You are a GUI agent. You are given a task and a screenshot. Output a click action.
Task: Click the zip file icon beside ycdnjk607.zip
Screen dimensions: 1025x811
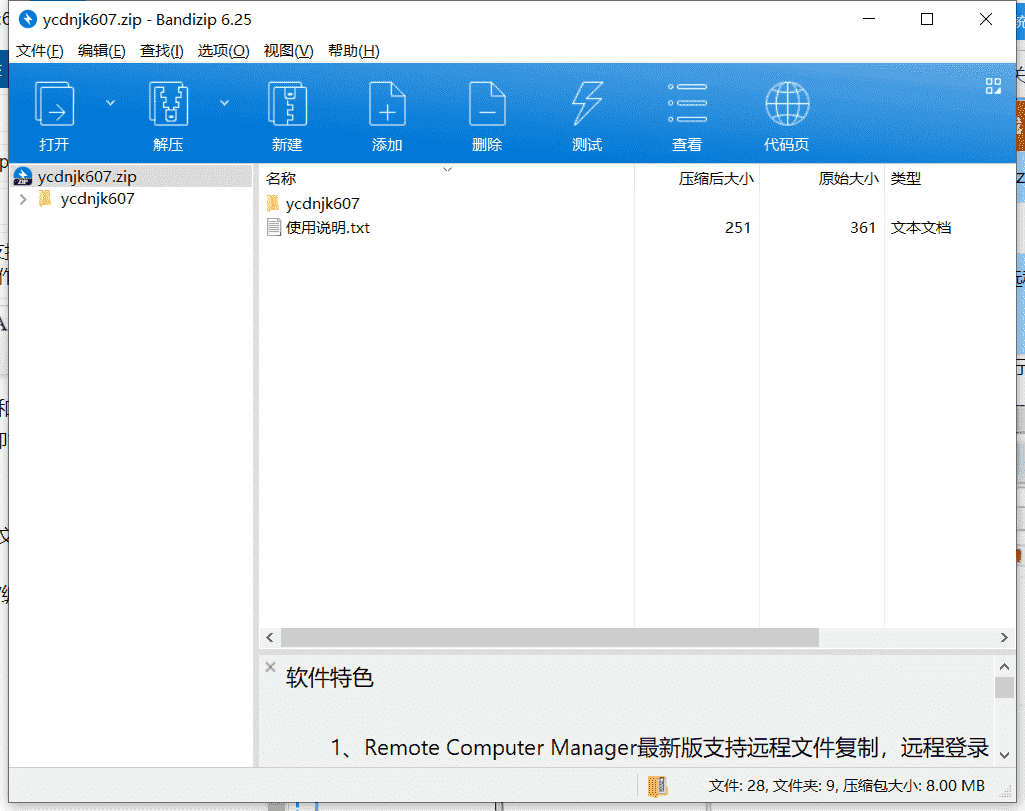[23, 176]
